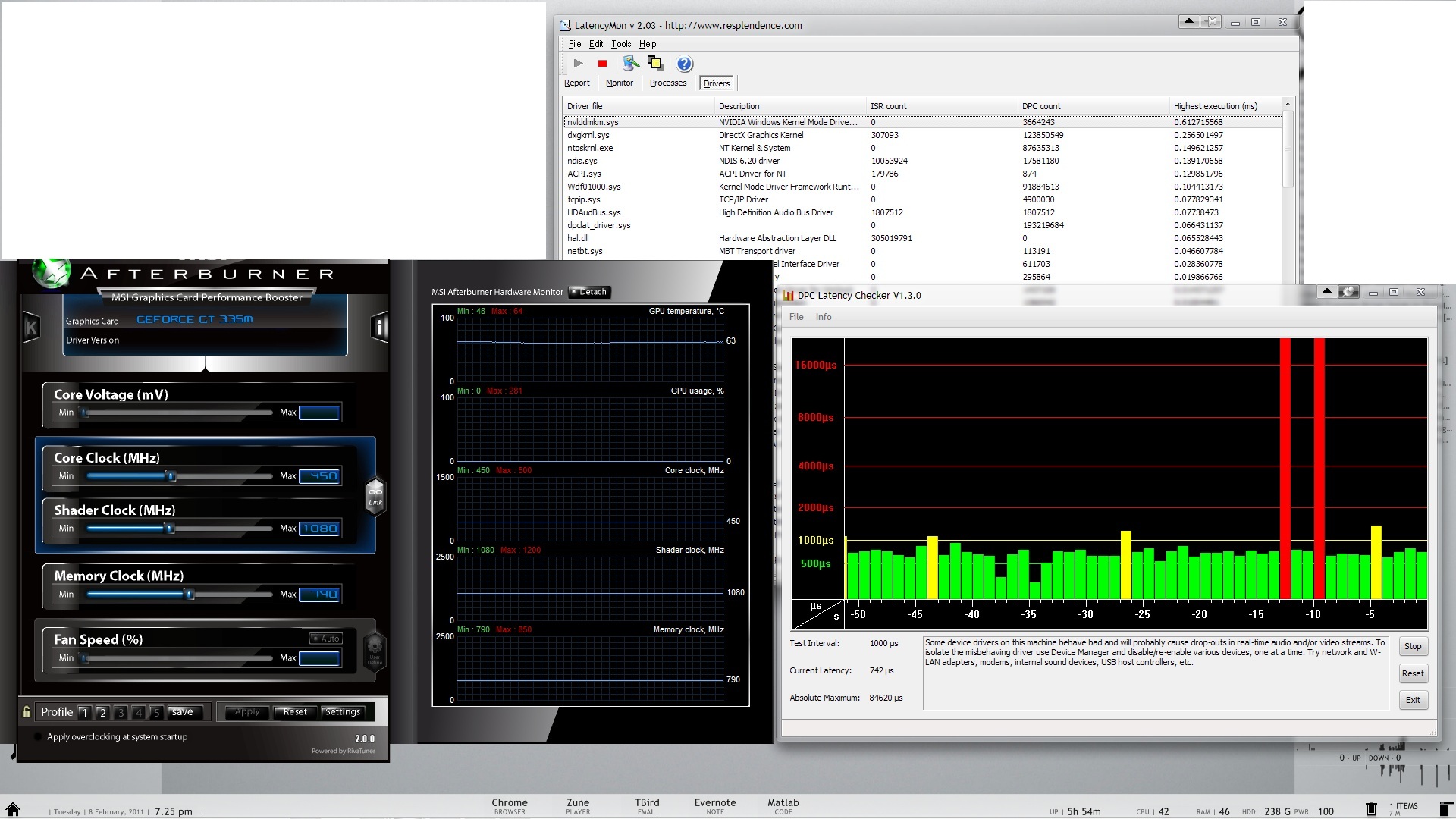Image resolution: width=1456 pixels, height=819 pixels.
Task: Start monitoring with LatencyMon play icon
Action: point(578,64)
